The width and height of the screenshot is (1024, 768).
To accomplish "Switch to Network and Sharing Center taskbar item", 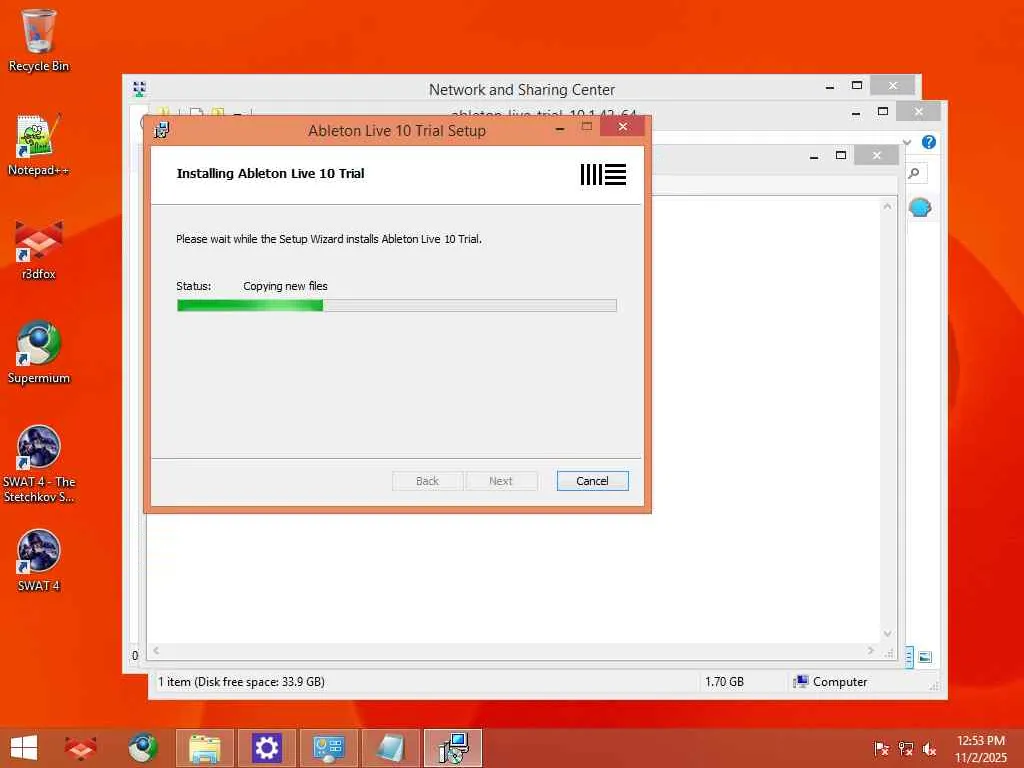I will click(x=328, y=748).
